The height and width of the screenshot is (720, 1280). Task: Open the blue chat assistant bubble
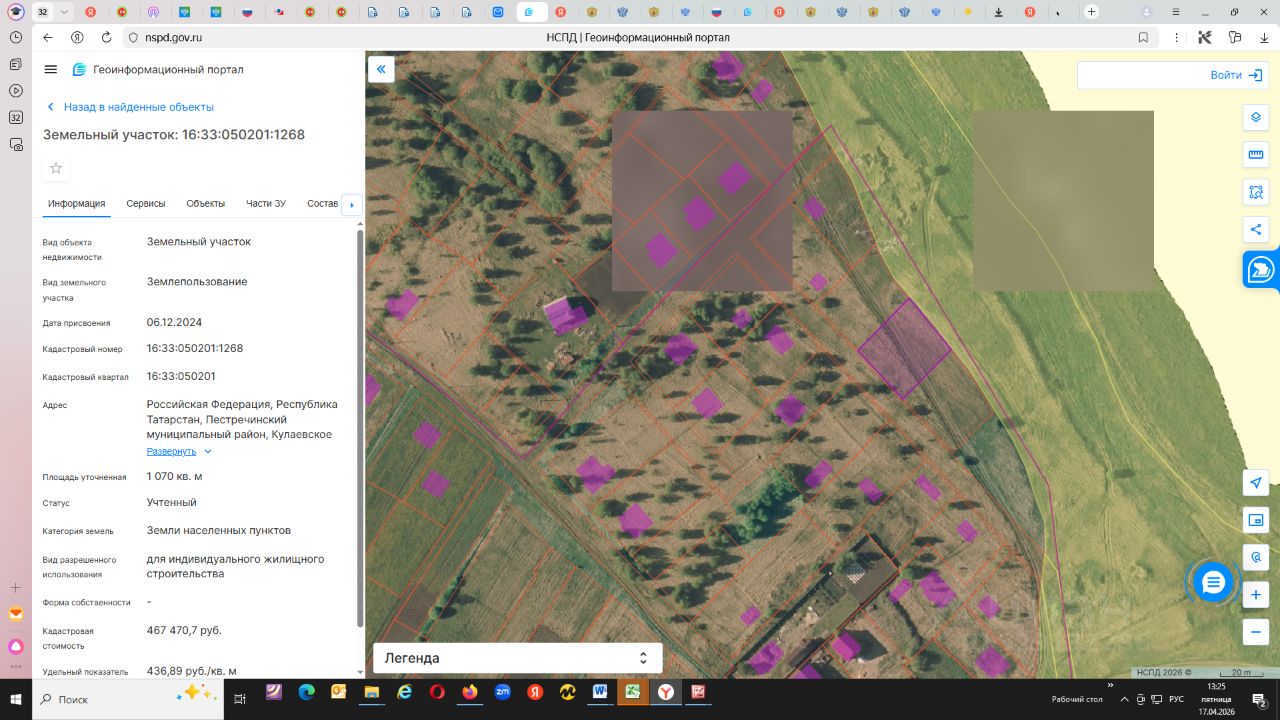point(1213,582)
